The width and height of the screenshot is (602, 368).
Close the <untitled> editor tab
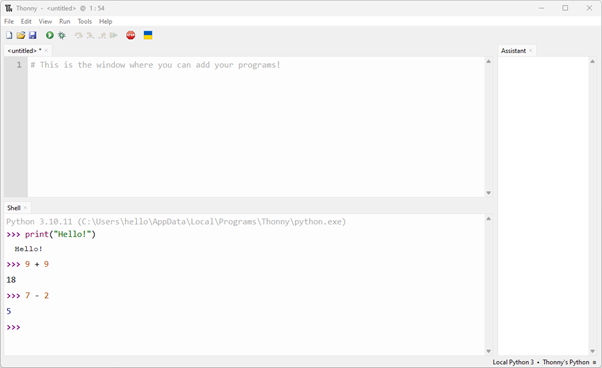point(46,50)
